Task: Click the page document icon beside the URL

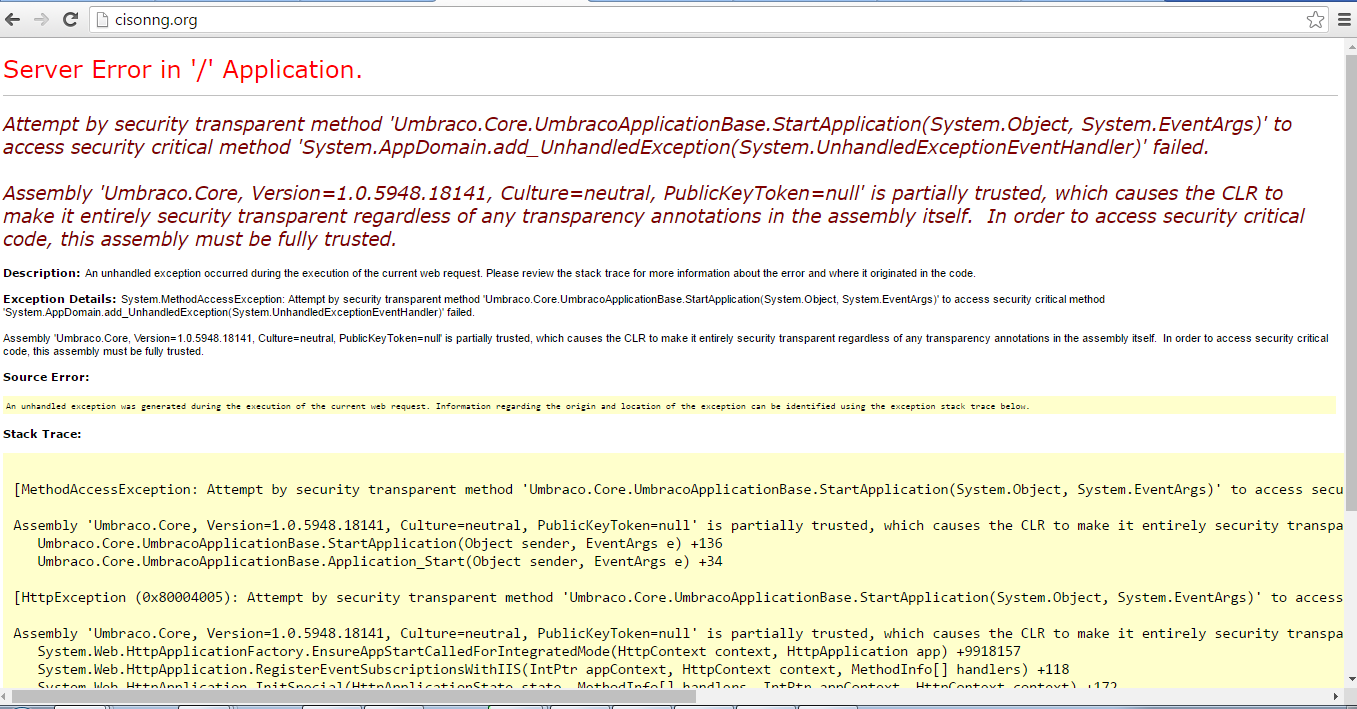Action: (104, 19)
